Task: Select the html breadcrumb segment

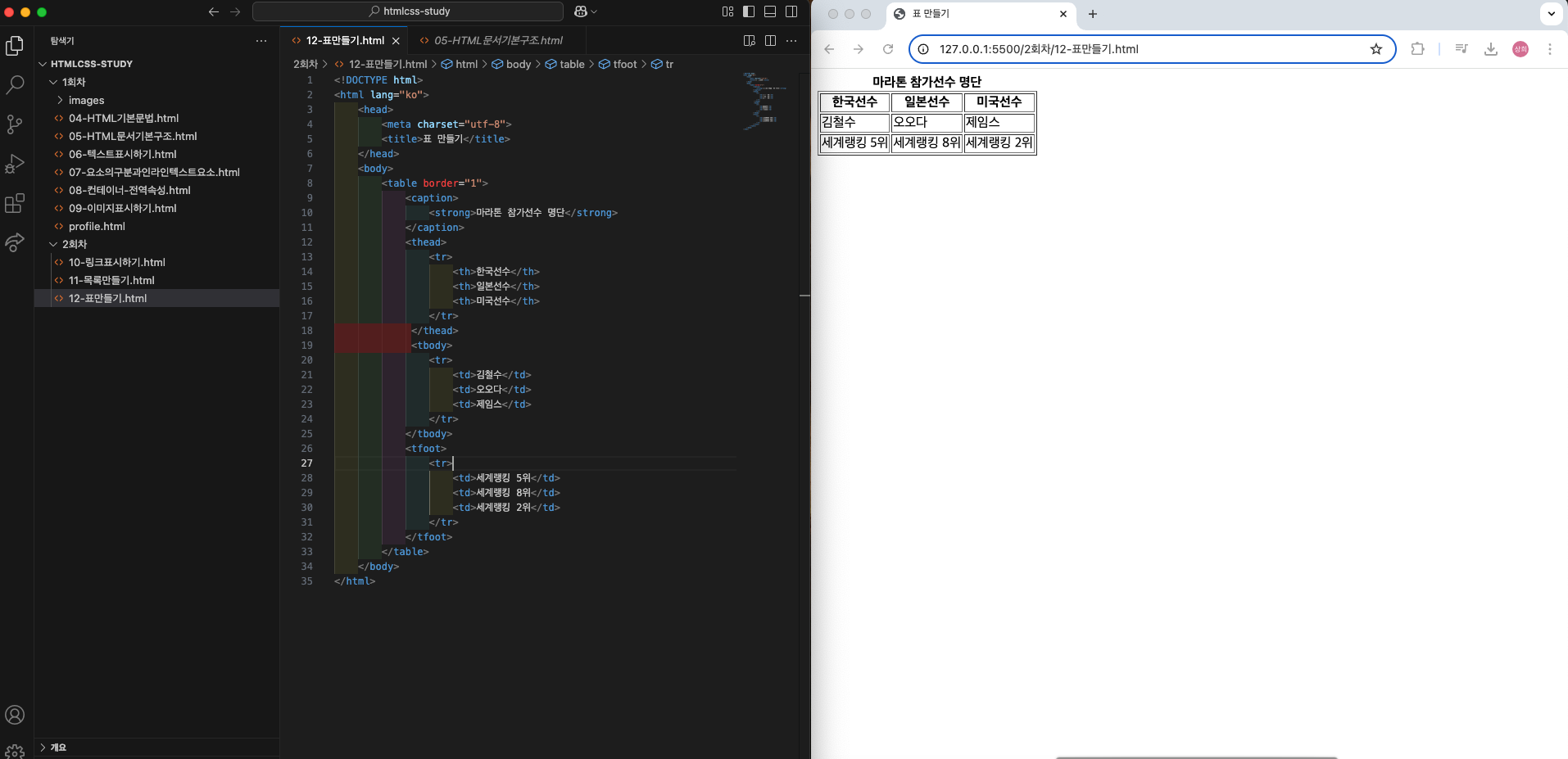Action: [x=460, y=64]
